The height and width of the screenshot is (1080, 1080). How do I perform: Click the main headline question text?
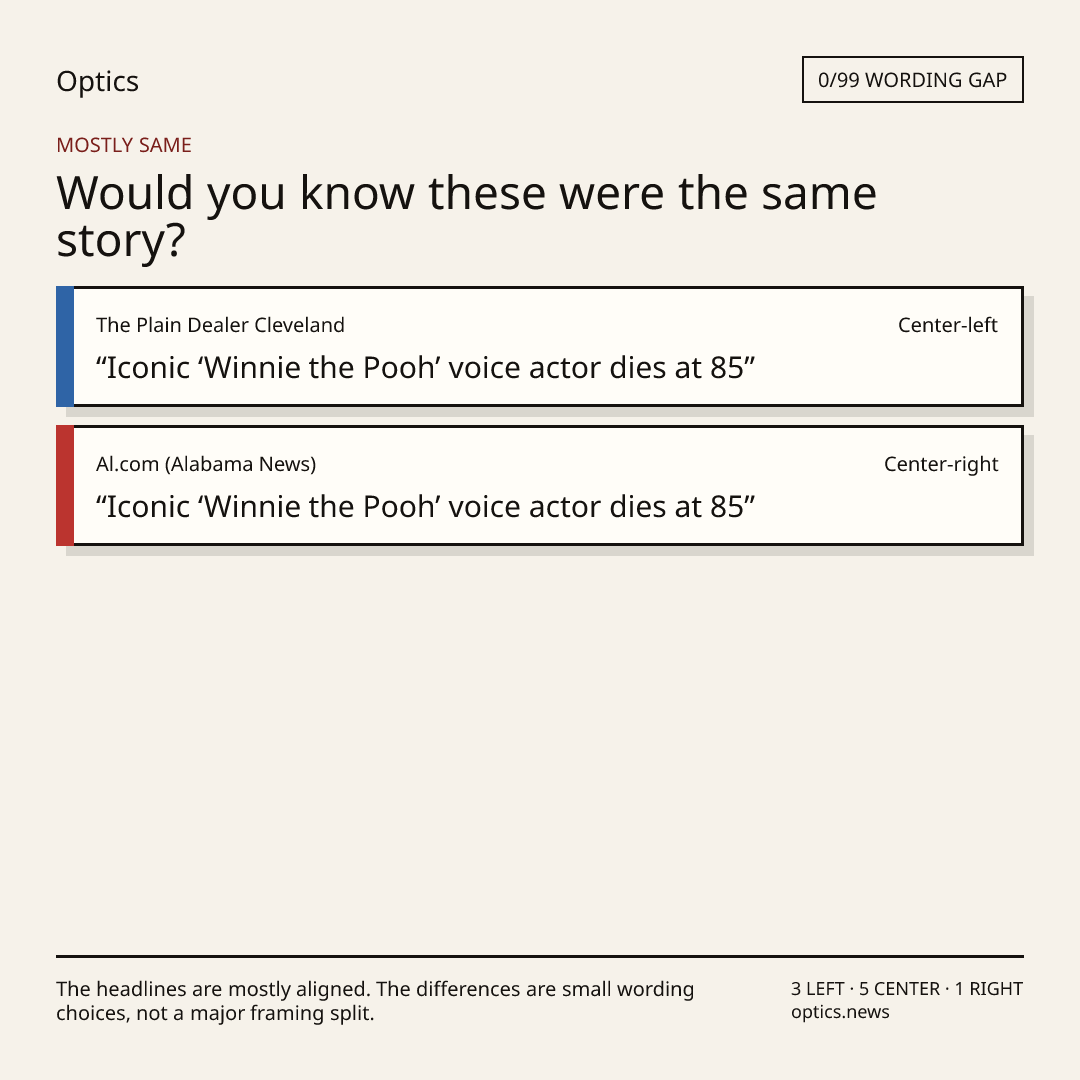[x=466, y=216]
